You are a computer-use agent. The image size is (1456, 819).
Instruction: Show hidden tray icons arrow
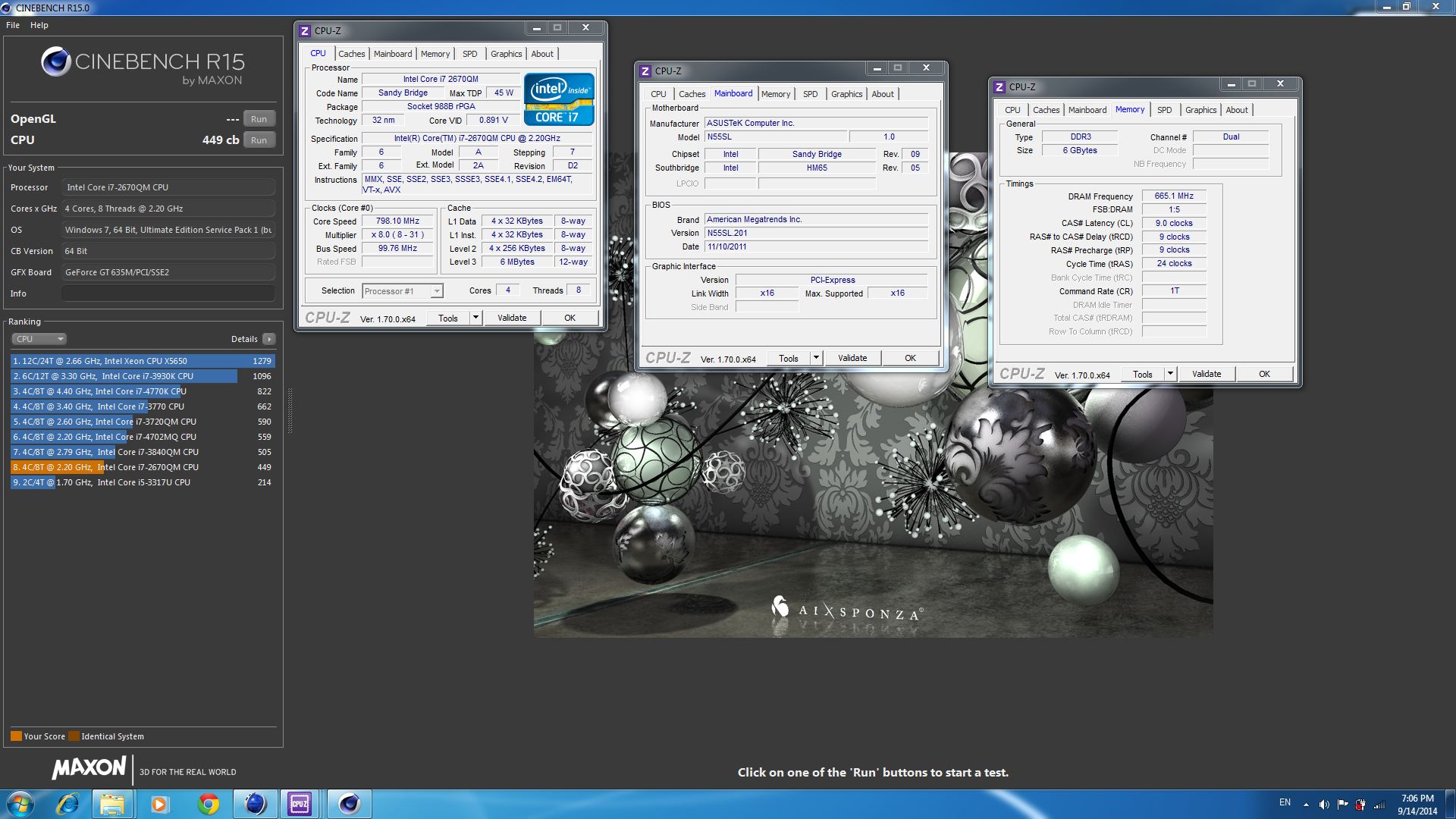click(1306, 805)
